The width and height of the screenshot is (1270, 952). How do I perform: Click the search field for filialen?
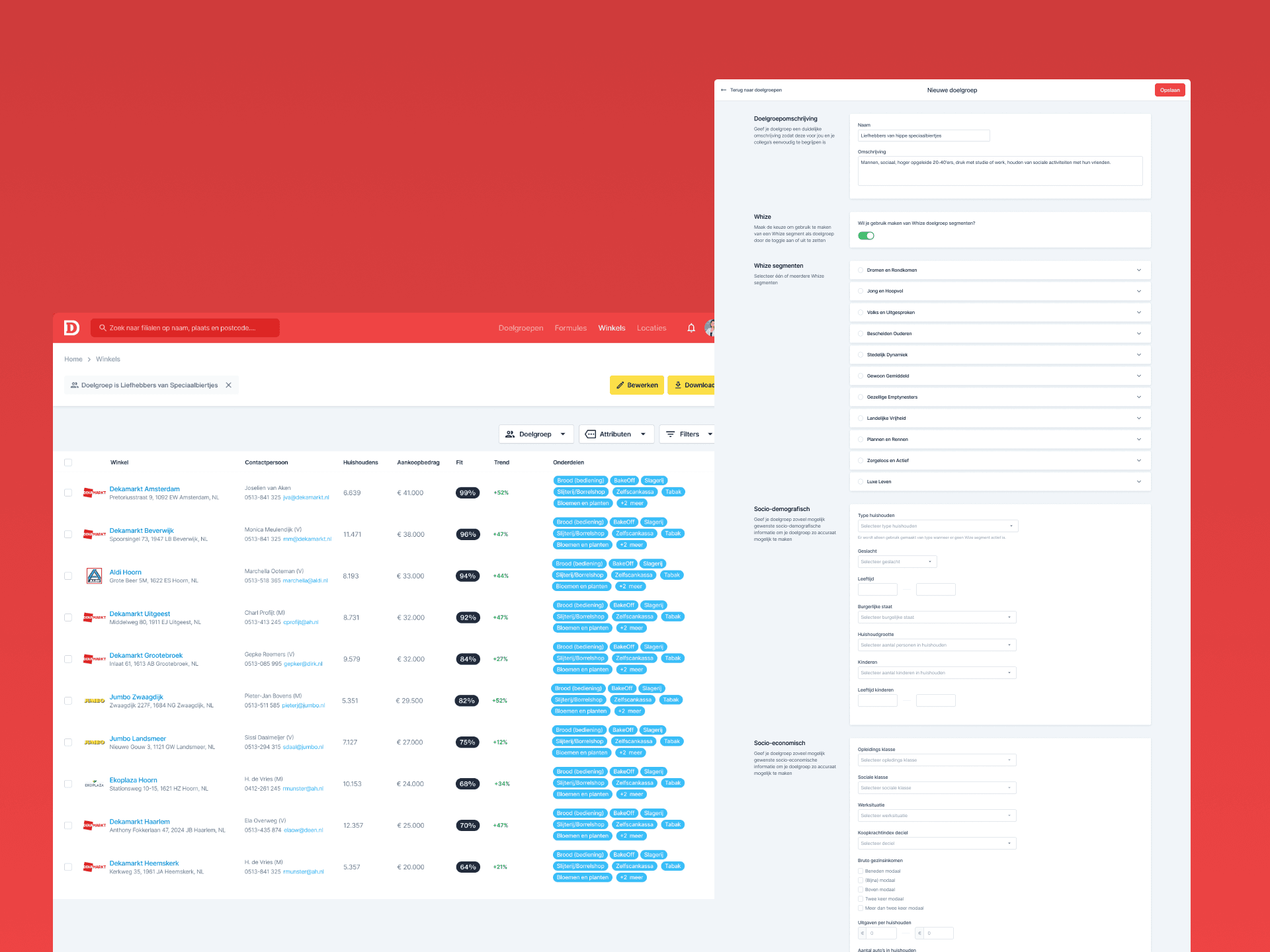(185, 328)
